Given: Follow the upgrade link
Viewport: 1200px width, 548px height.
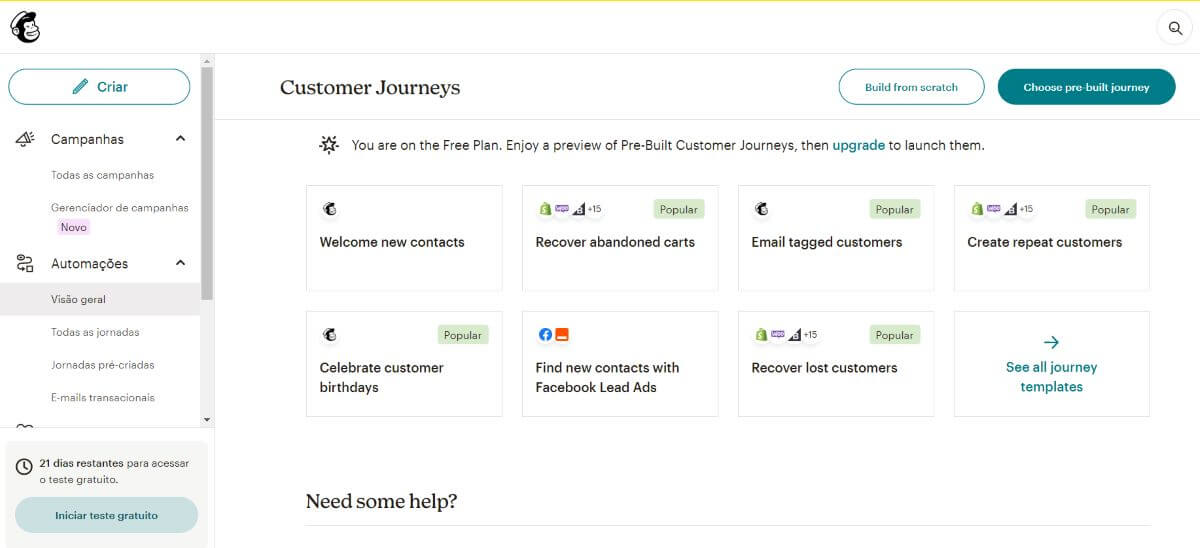Looking at the screenshot, I should click(x=858, y=145).
